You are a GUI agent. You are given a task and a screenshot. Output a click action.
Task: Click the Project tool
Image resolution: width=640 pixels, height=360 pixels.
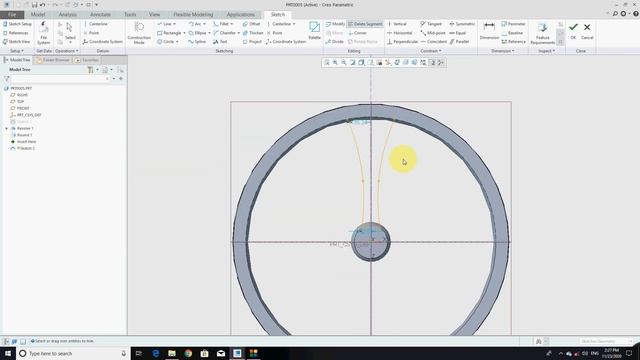coord(252,42)
